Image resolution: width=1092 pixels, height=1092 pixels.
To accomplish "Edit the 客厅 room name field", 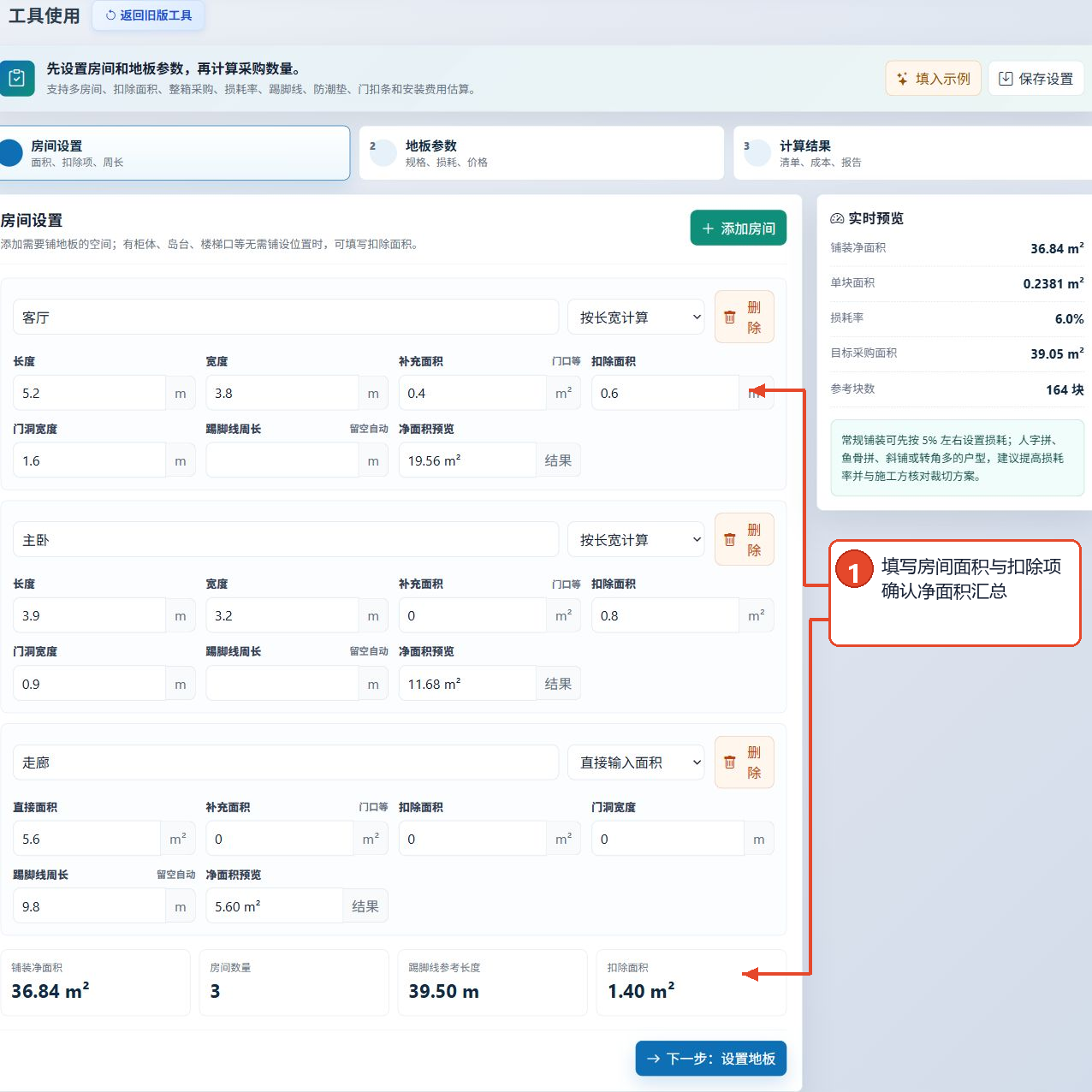I will click(x=286, y=318).
